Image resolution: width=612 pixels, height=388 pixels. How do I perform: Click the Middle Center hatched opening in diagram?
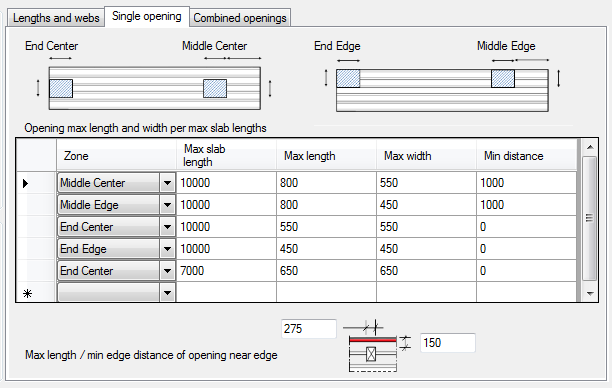[215, 89]
